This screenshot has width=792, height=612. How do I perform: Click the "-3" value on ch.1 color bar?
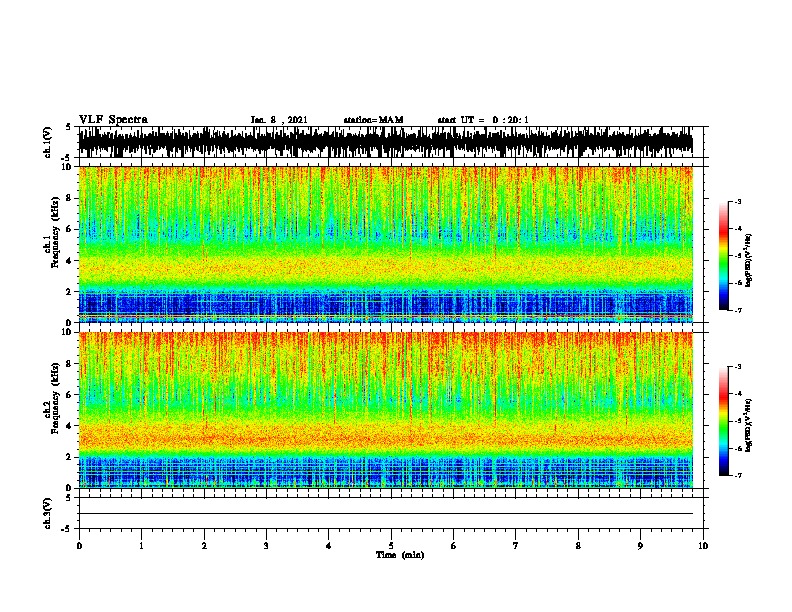737,201
